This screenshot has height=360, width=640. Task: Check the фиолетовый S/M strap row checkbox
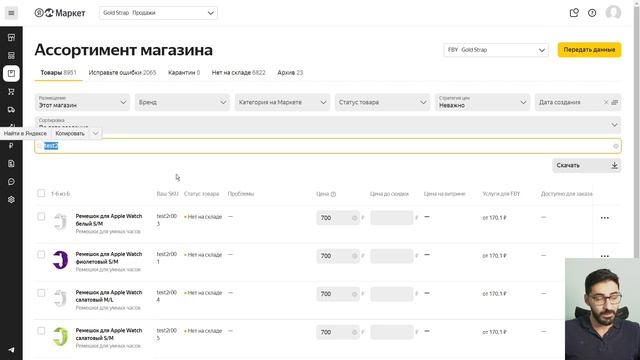click(x=41, y=255)
